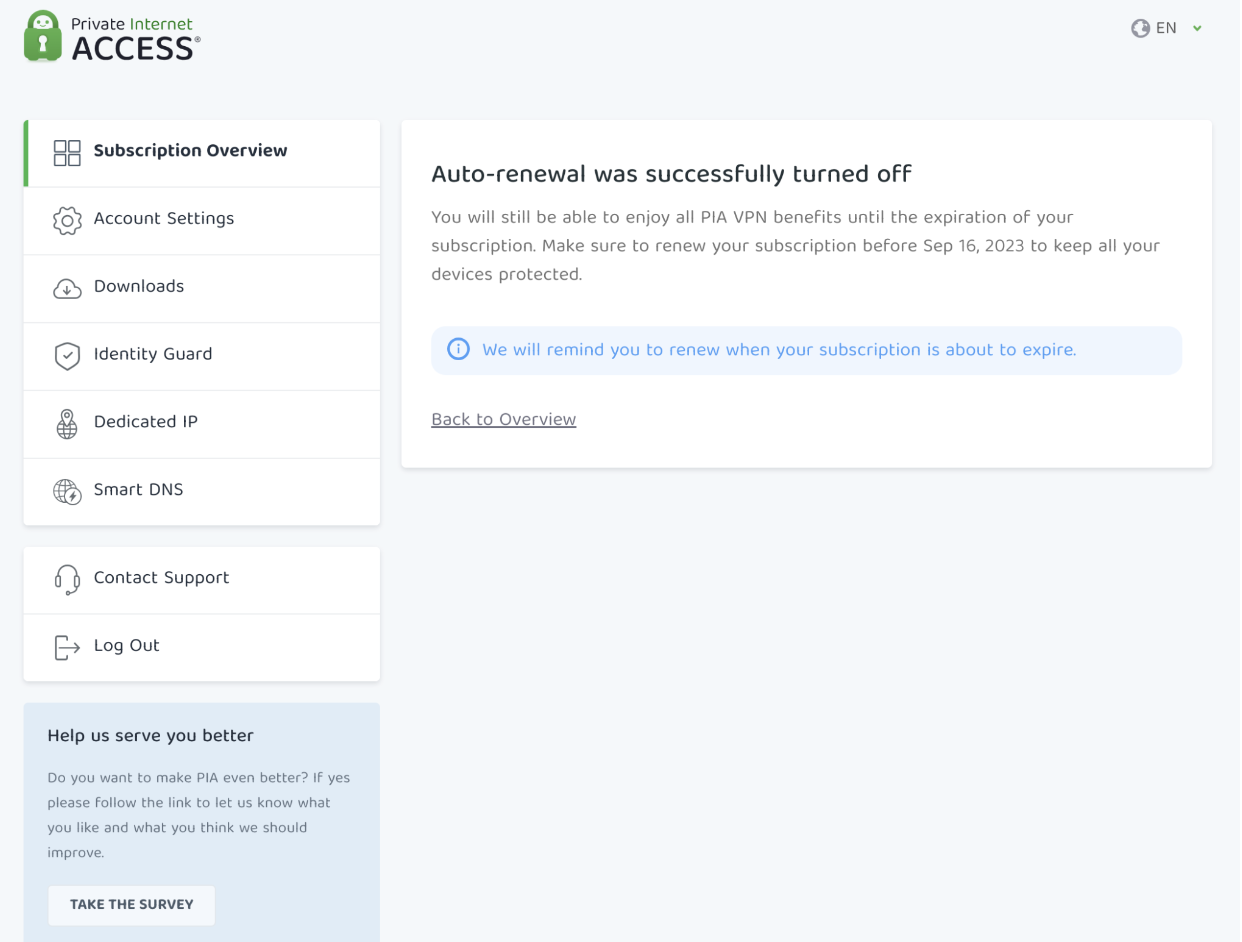
Task: Click the Contact Support headset icon
Action: click(67, 579)
